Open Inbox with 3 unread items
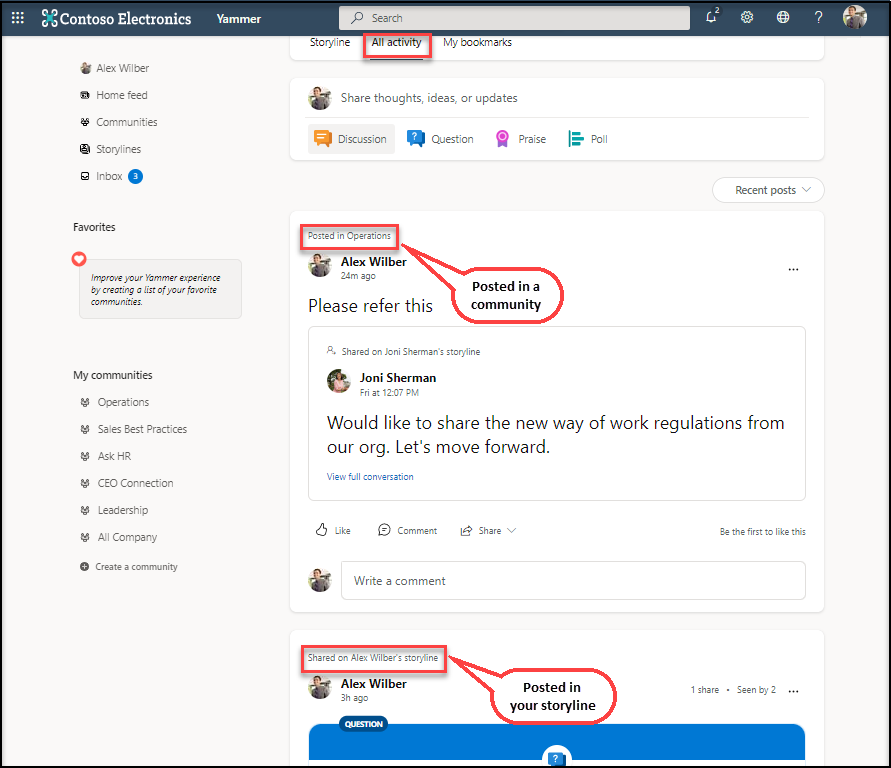Screen dimensions: 891x768 [109, 176]
